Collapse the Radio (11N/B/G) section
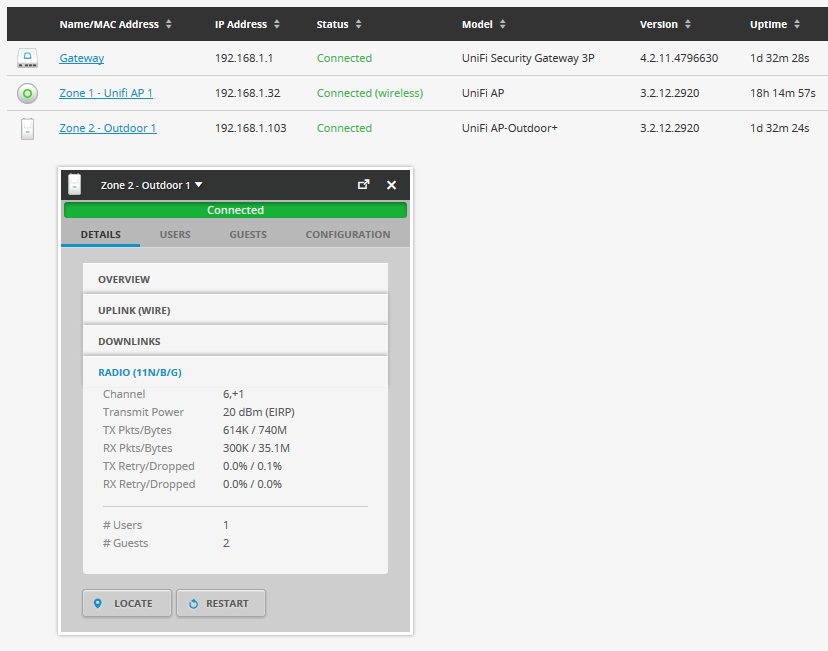The image size is (828, 651). (234, 372)
